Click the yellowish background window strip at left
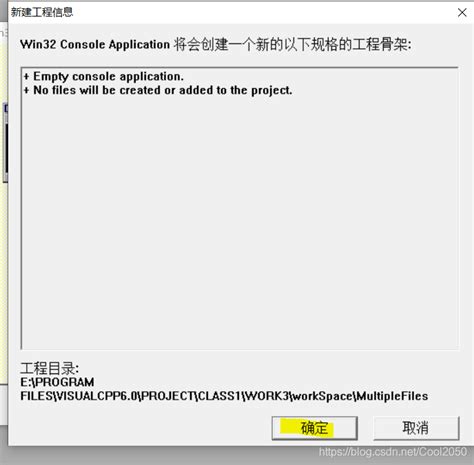This screenshot has height=465, width=474. click(x=3, y=267)
